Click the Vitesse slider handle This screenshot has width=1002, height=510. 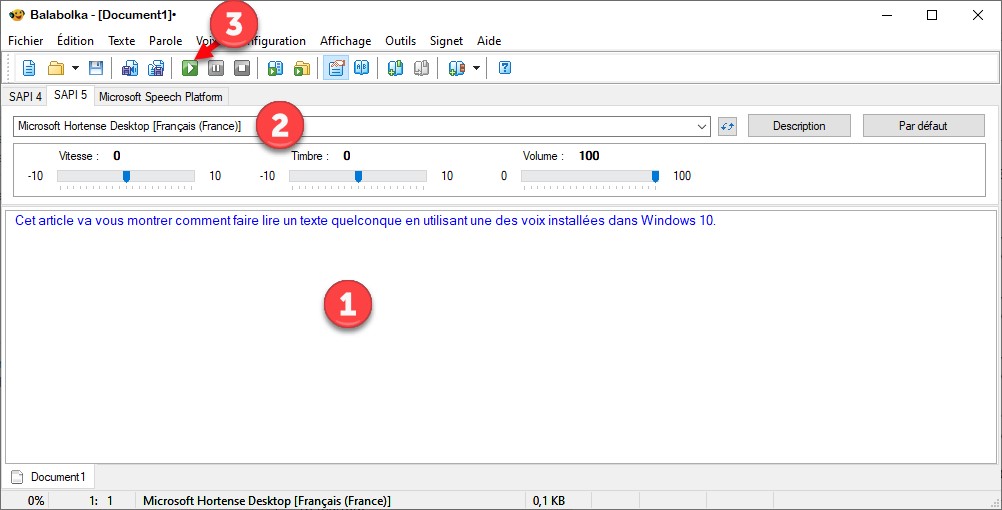pos(126,176)
